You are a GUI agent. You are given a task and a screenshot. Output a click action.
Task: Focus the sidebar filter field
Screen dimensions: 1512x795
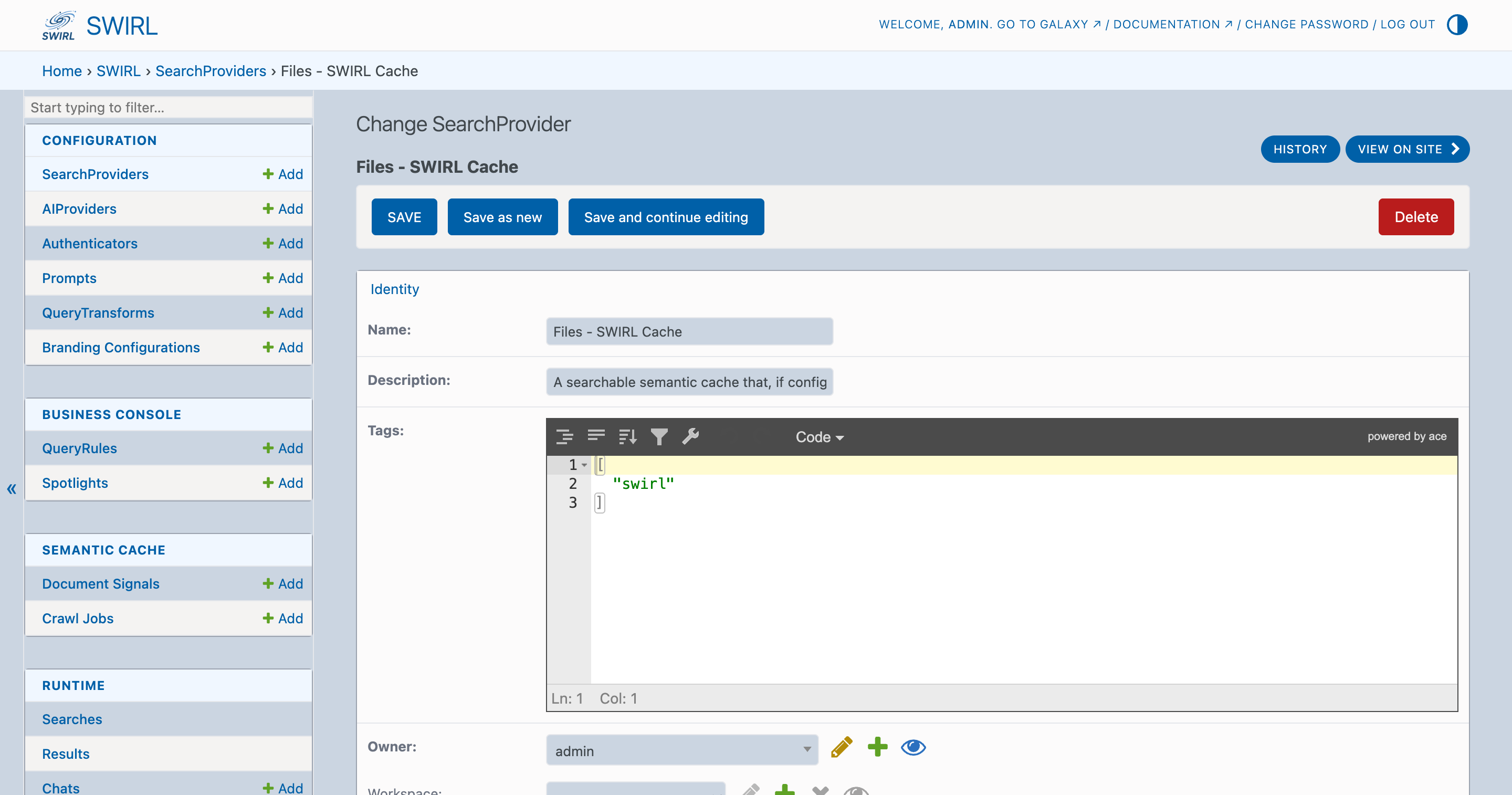coord(169,108)
